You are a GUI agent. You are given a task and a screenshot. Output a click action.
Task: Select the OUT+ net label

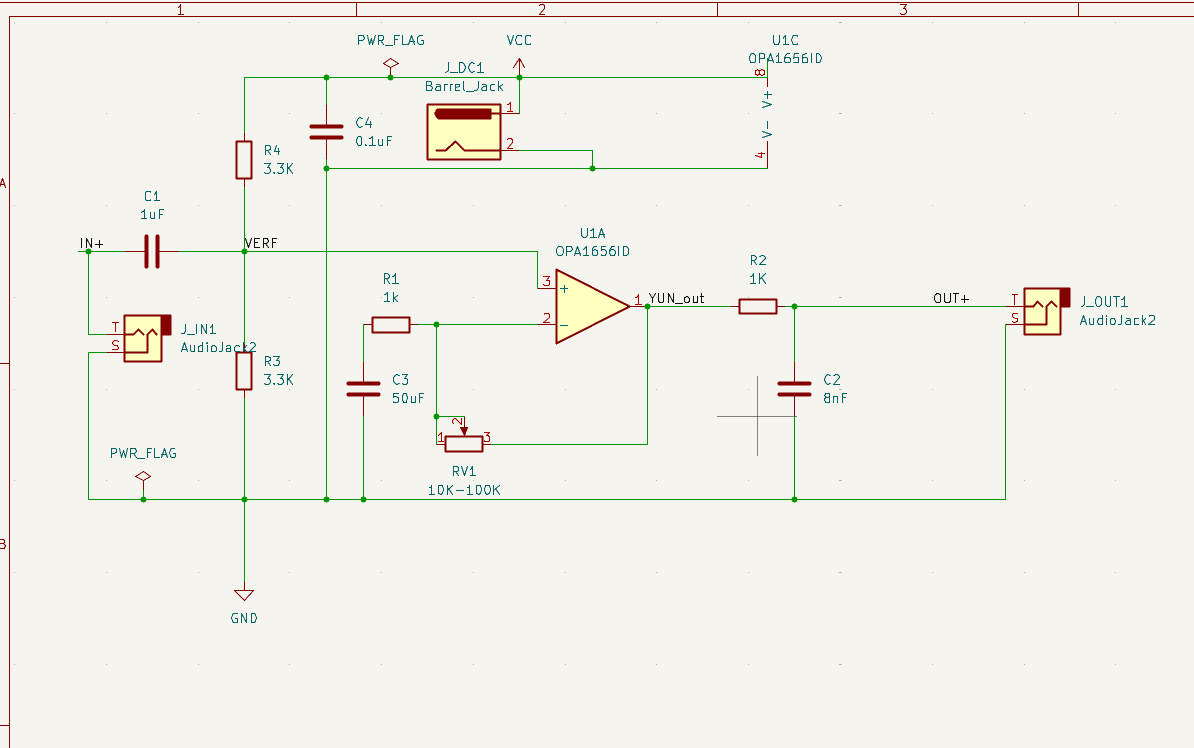[x=951, y=298]
